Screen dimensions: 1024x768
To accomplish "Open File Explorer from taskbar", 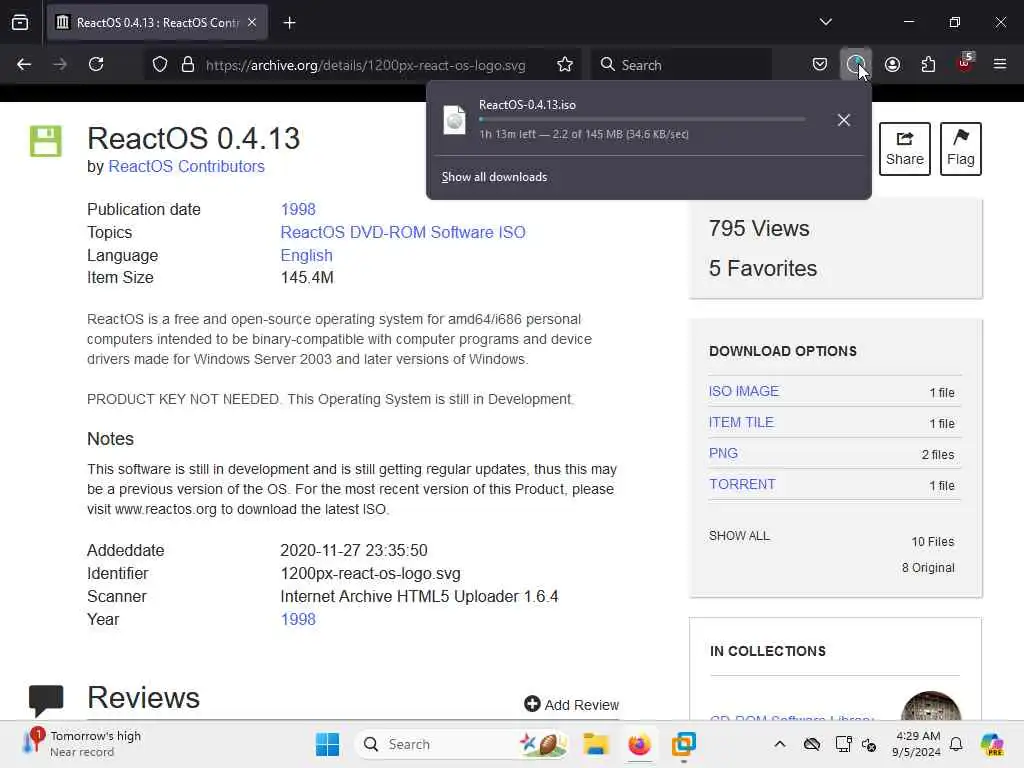I will pos(596,744).
